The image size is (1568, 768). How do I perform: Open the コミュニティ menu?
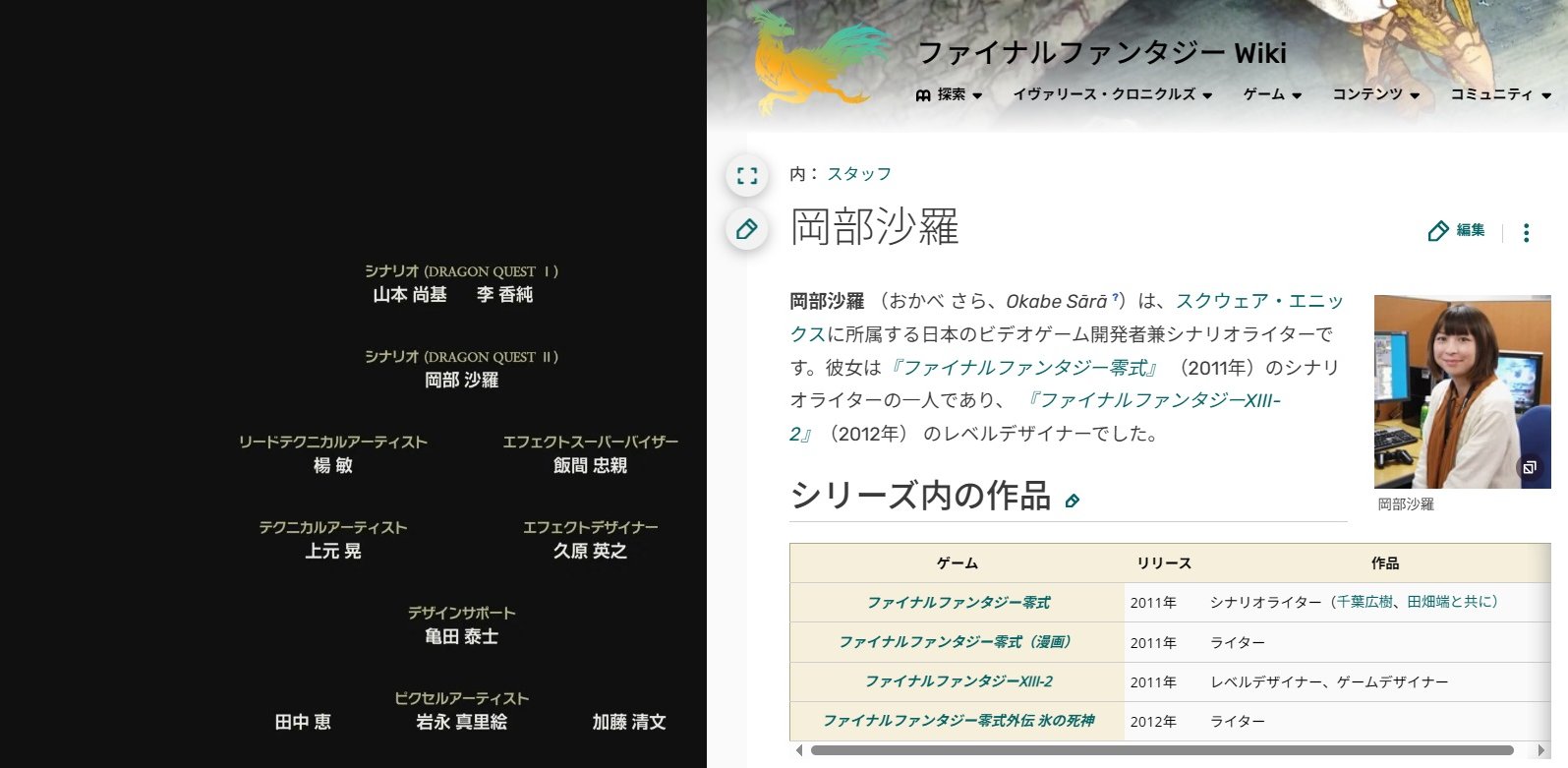pos(1500,94)
